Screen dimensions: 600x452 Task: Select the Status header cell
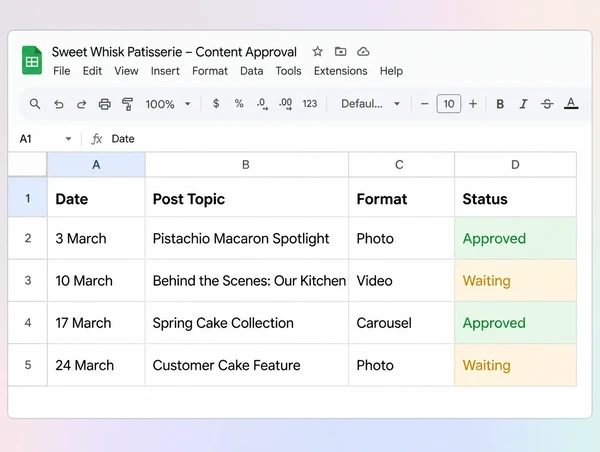coord(515,198)
